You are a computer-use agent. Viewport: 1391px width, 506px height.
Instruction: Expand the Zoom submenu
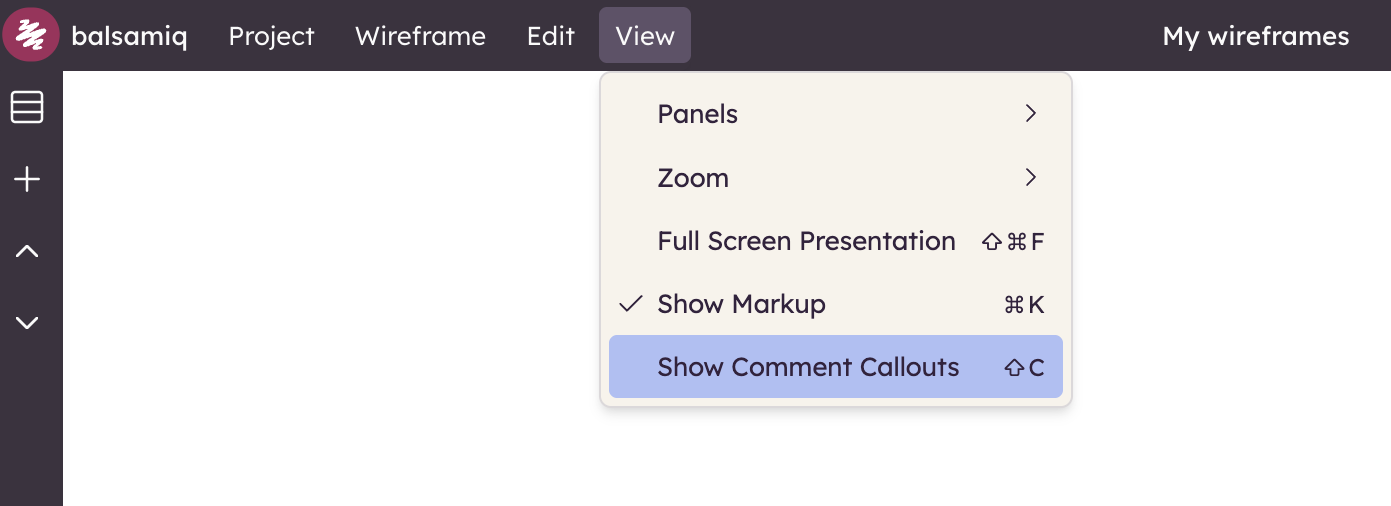pos(693,178)
